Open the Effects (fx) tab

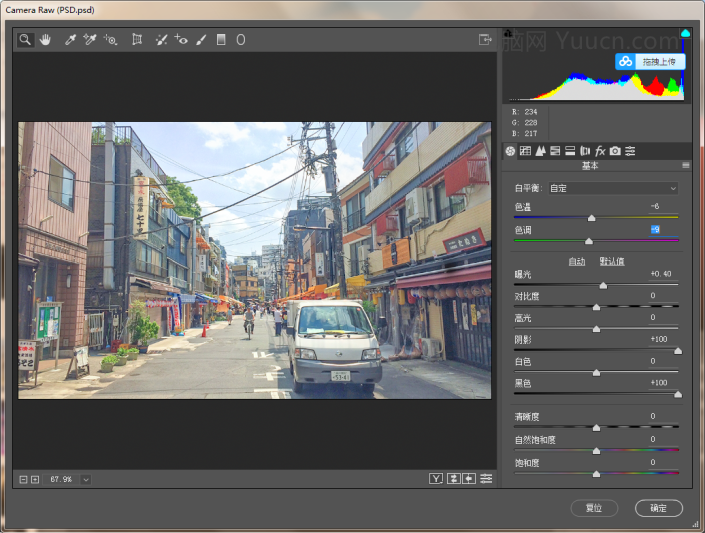pos(600,151)
